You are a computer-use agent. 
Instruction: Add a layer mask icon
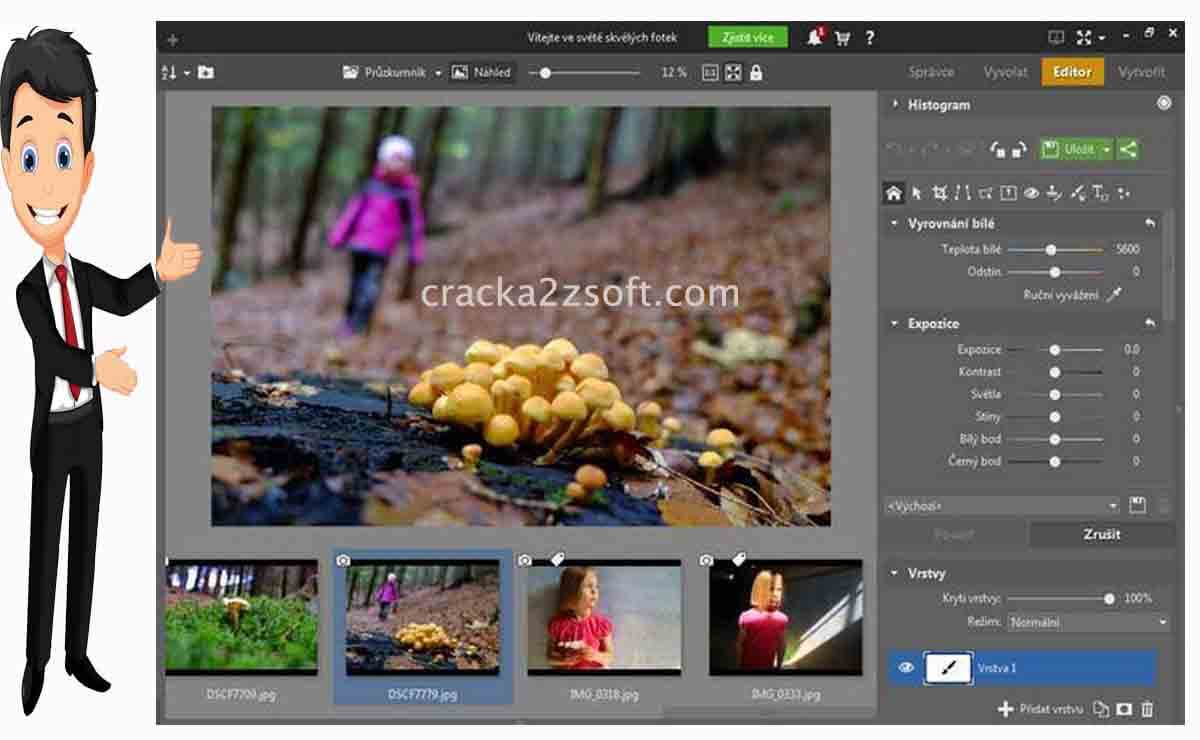pyautogui.click(x=1124, y=709)
